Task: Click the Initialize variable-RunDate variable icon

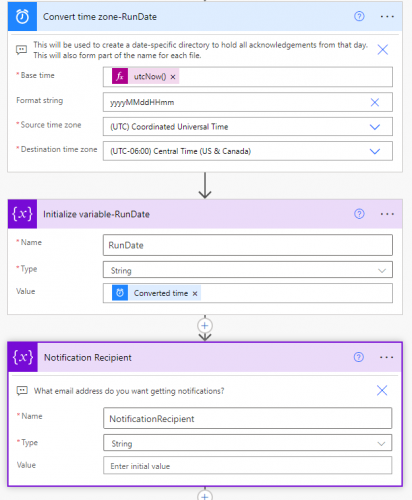Action: [22, 214]
